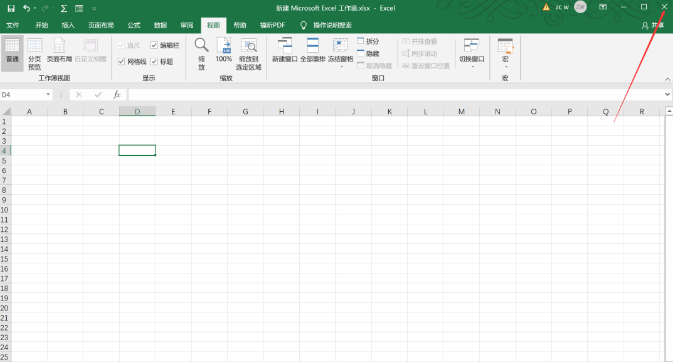Click in the formula bar input area

tap(395, 94)
